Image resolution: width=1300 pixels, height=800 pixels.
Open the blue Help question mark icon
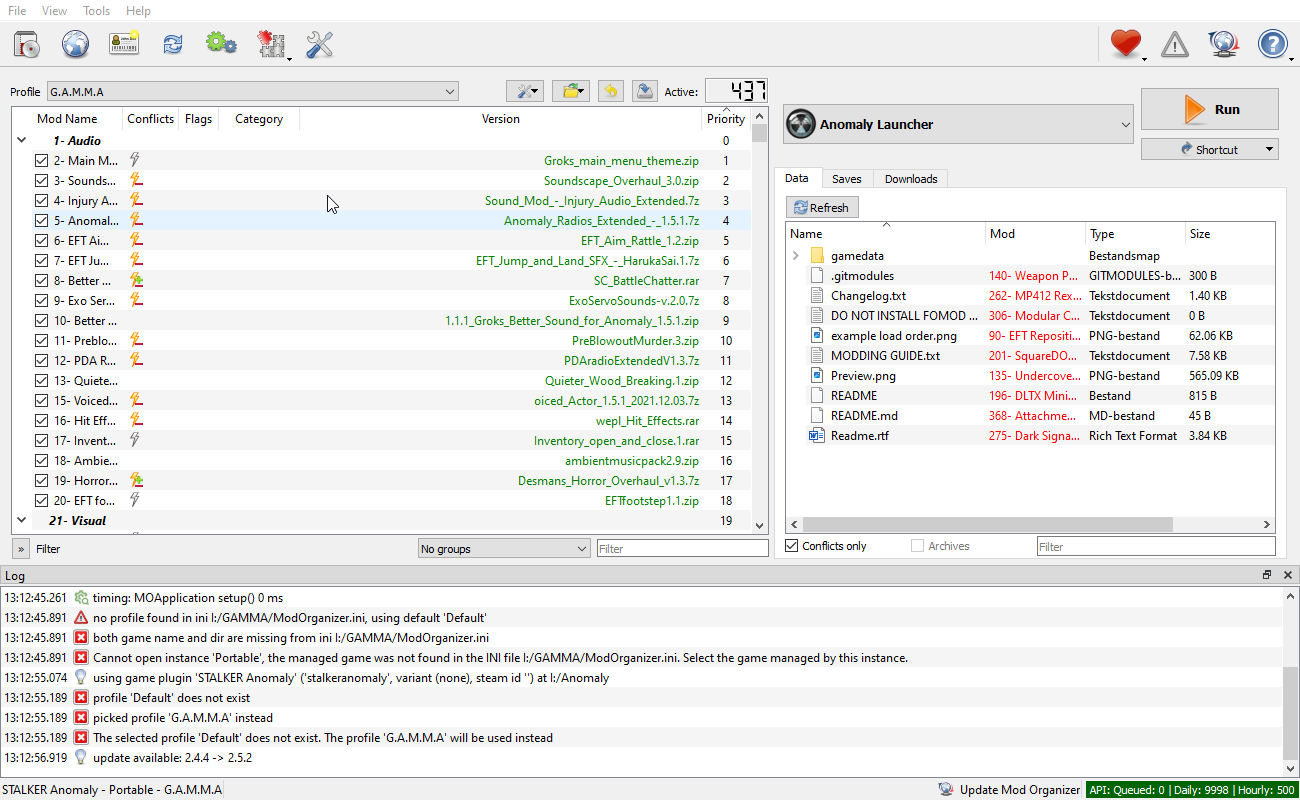pos(1272,44)
